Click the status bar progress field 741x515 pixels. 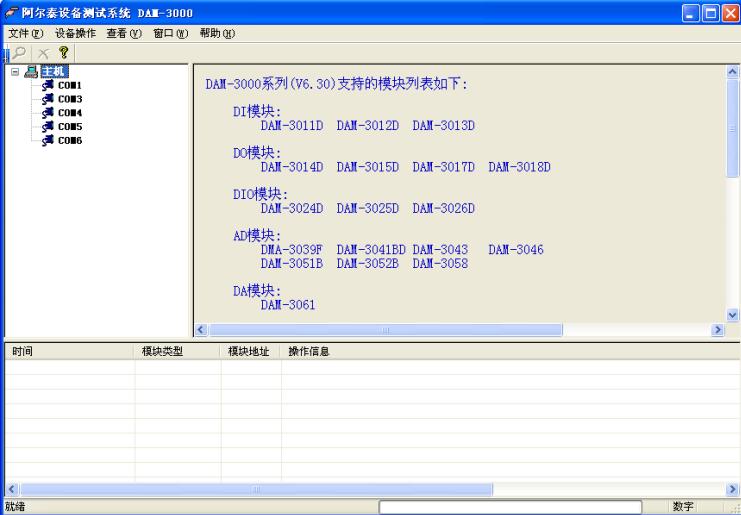(x=510, y=507)
